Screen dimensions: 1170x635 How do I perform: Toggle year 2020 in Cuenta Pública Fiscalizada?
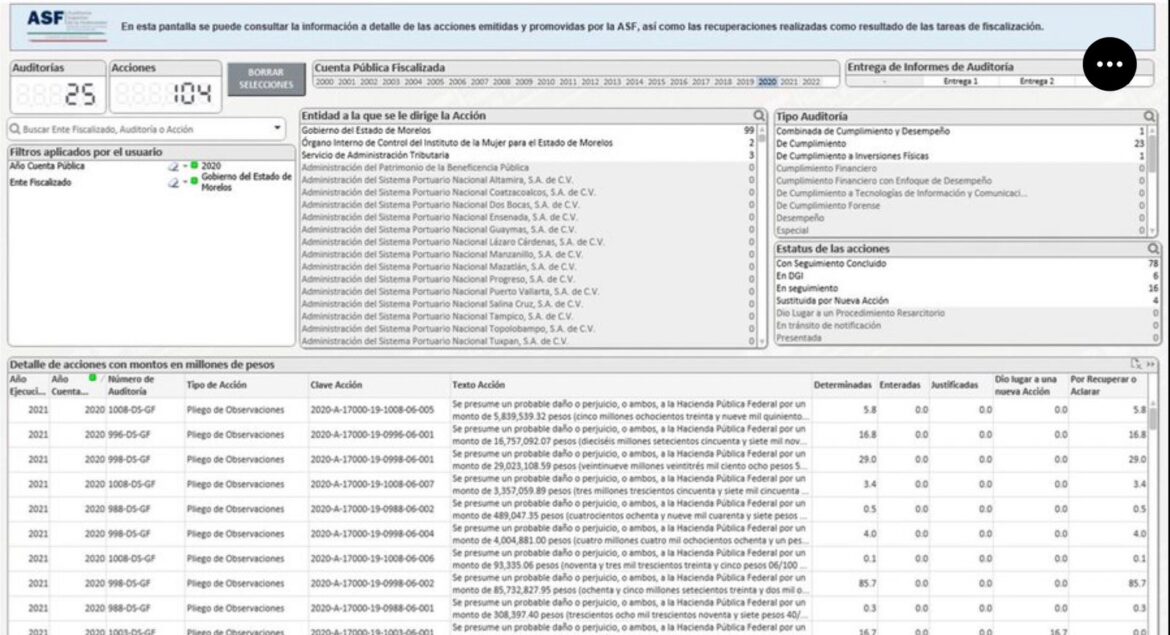tap(767, 82)
